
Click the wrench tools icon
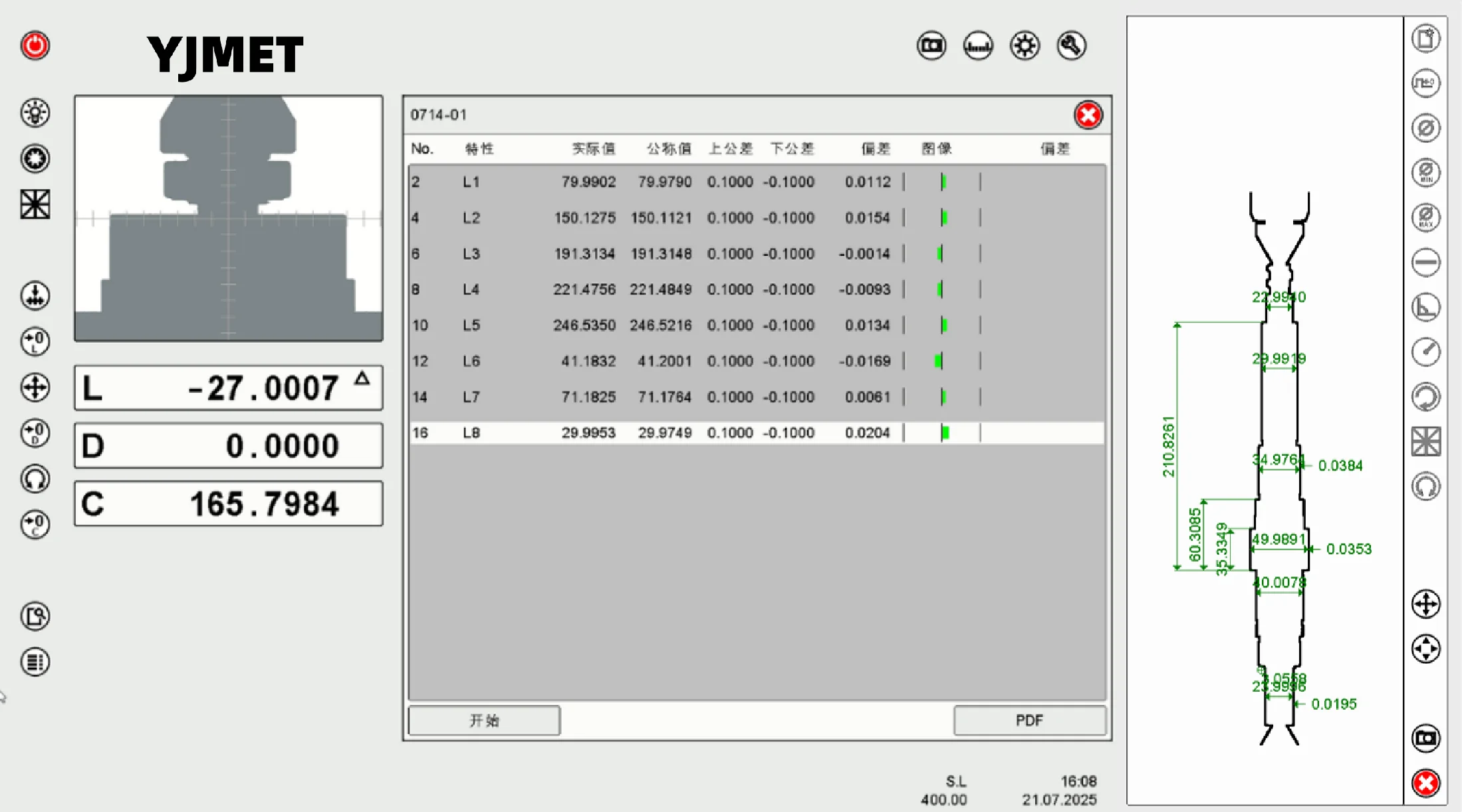(1071, 46)
